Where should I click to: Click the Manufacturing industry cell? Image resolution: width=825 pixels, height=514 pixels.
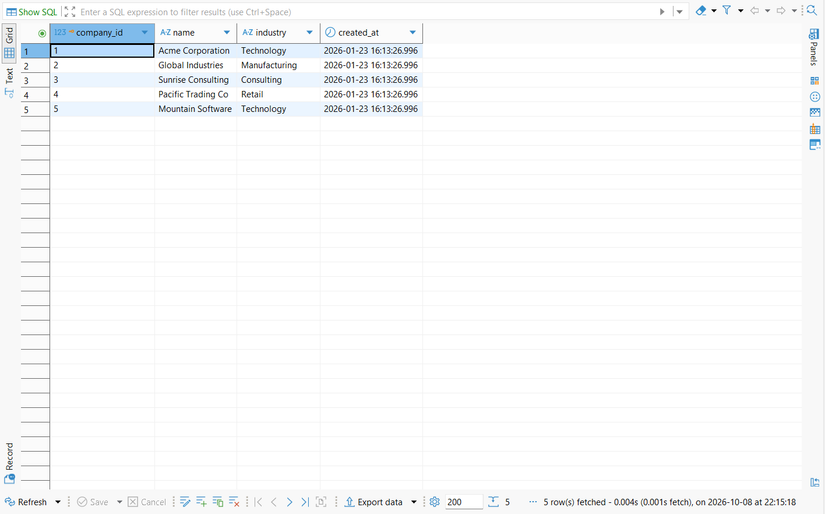(278, 65)
